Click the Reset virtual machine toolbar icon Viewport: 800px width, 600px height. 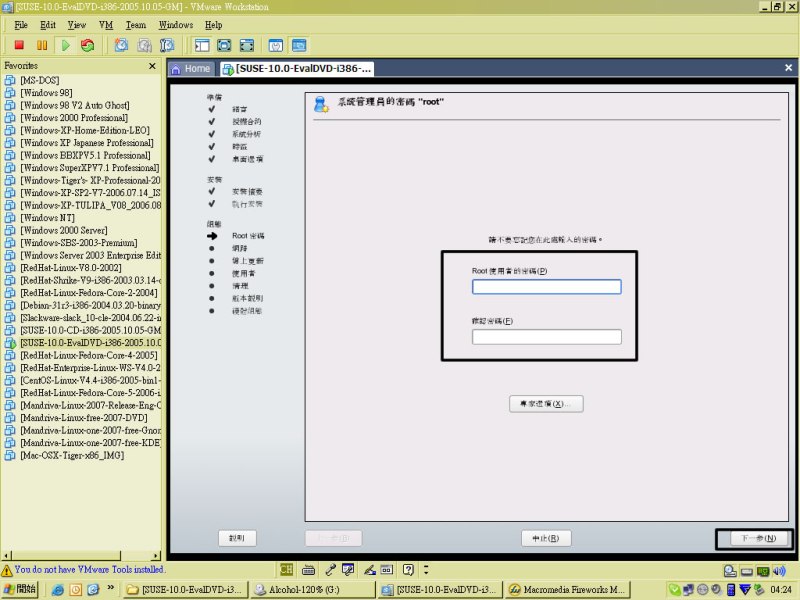pos(88,45)
